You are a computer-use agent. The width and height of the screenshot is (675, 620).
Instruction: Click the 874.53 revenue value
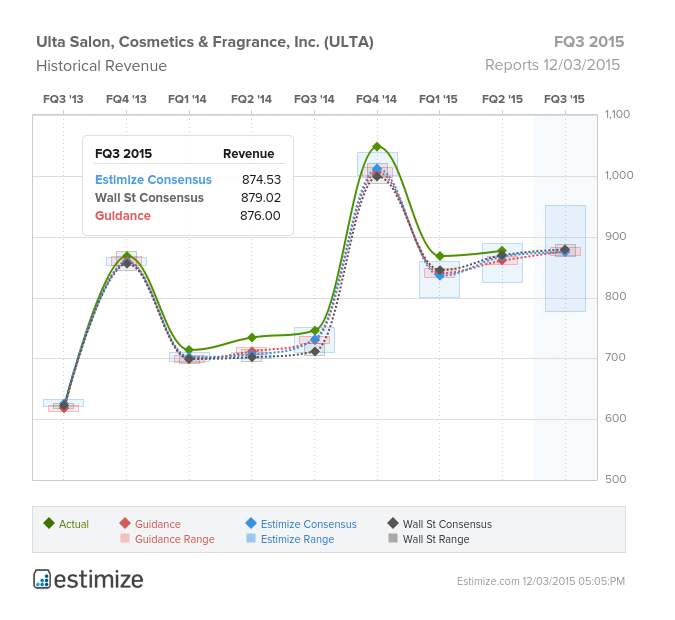point(261,180)
